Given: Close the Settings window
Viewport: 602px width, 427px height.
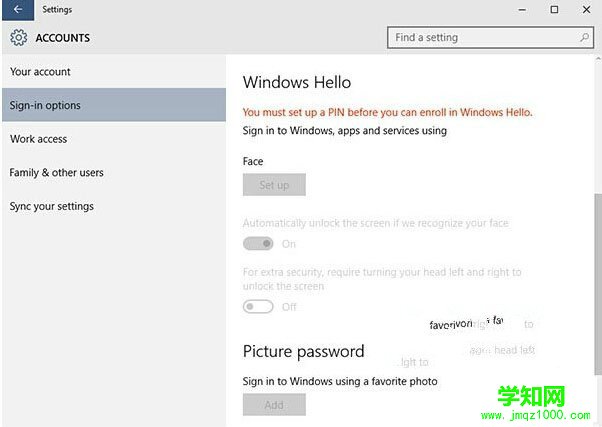Looking at the screenshot, I should pos(586,10).
